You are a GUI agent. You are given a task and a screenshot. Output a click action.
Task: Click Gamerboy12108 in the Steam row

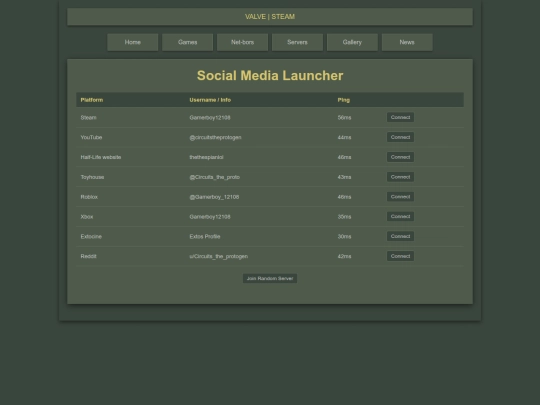(x=210, y=117)
